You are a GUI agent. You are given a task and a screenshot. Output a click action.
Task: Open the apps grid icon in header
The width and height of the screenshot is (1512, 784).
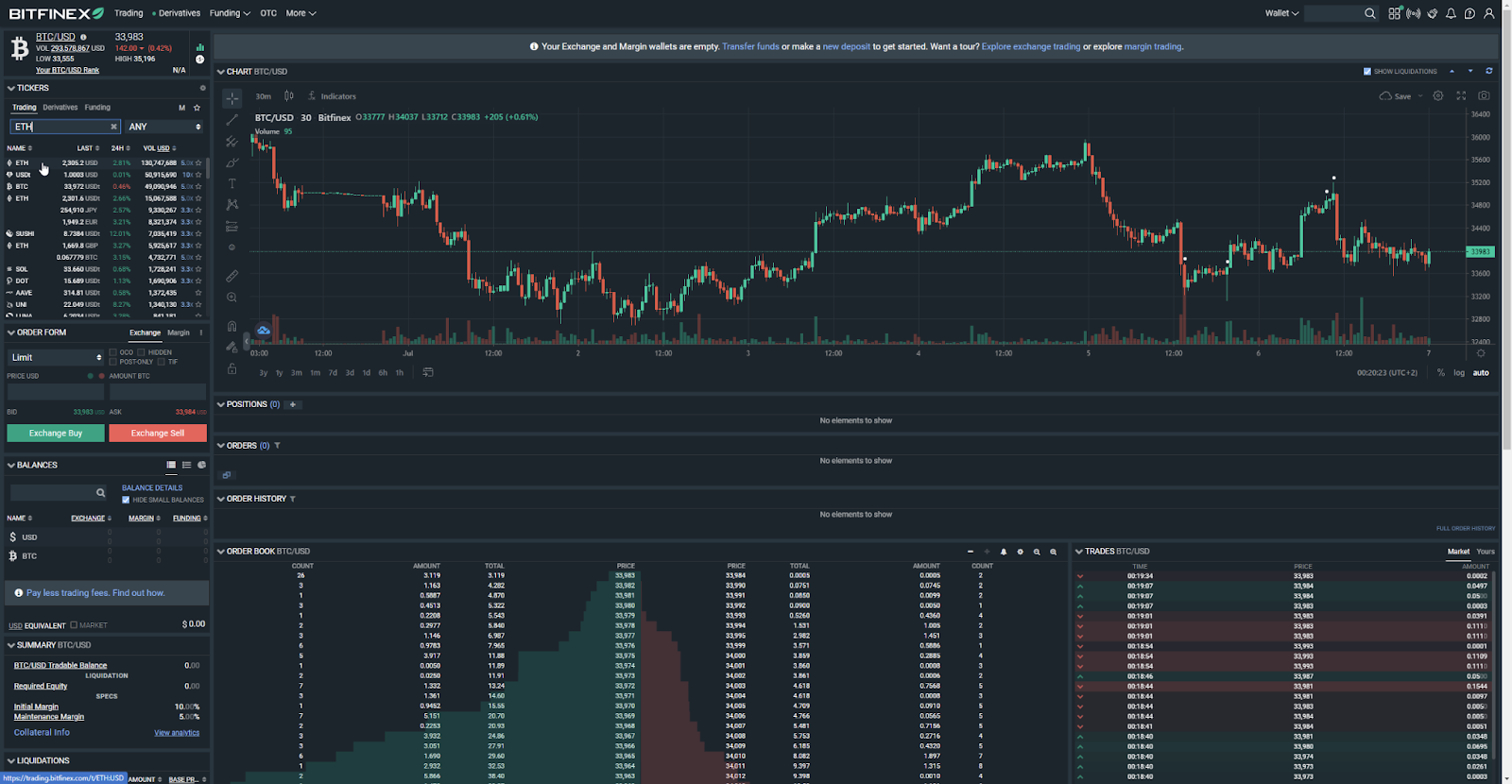(x=1395, y=13)
